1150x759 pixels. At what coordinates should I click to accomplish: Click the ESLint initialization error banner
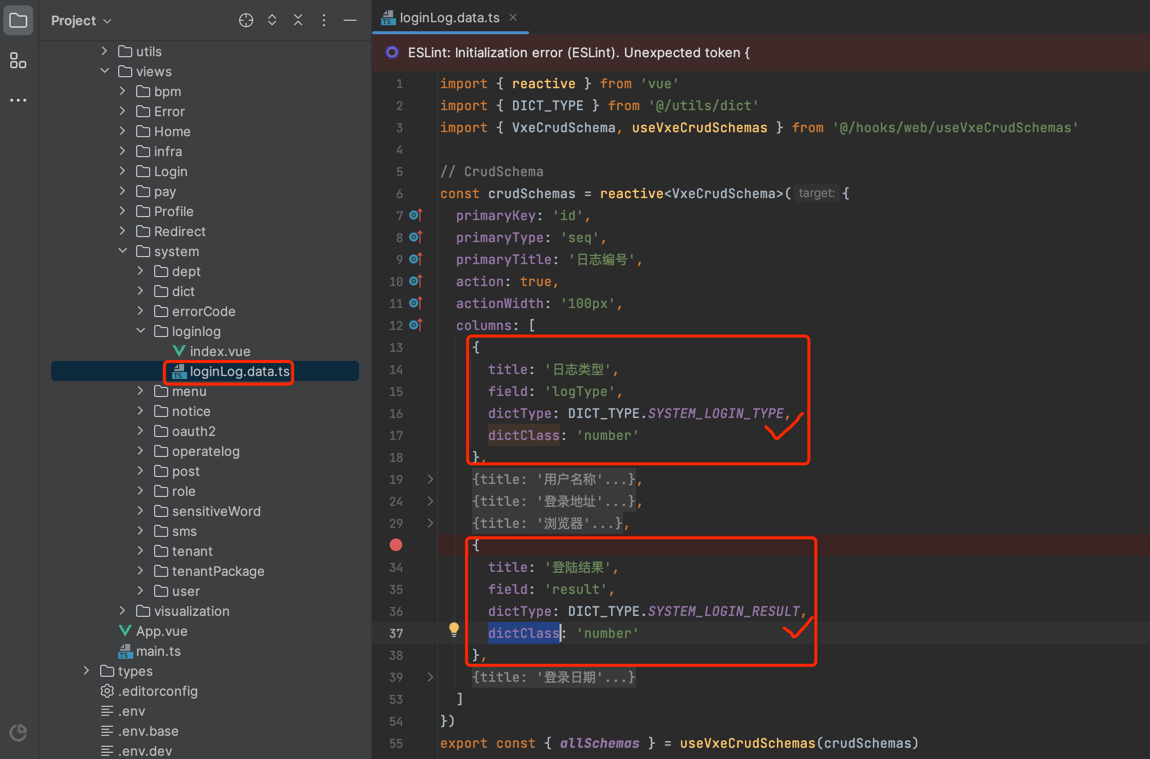pos(578,52)
